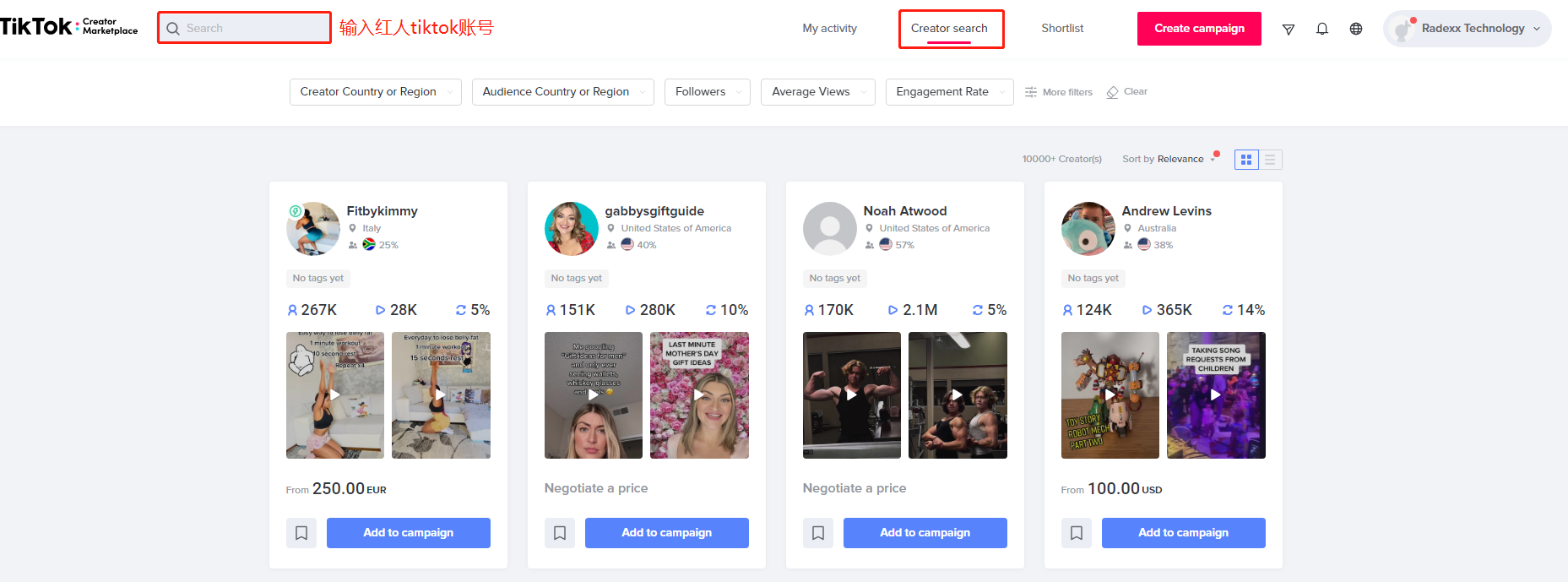
Task: Go to My activity tab
Action: [829, 29]
